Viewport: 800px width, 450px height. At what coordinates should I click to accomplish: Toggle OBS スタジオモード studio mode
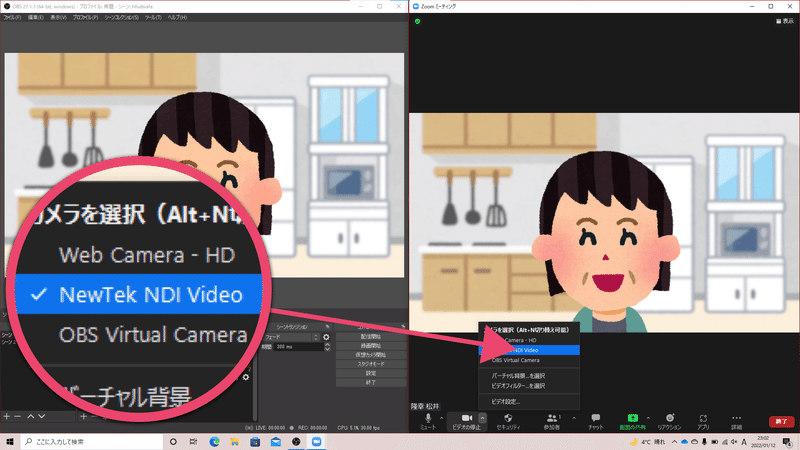pos(371,364)
